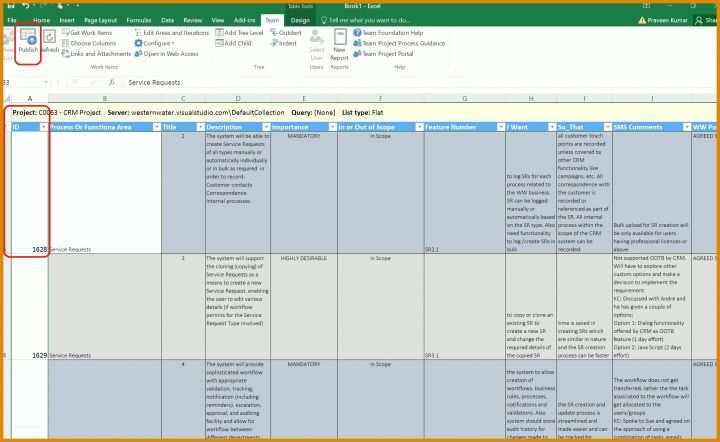The image size is (720, 442).
Task: Create a New Report
Action: click(339, 45)
